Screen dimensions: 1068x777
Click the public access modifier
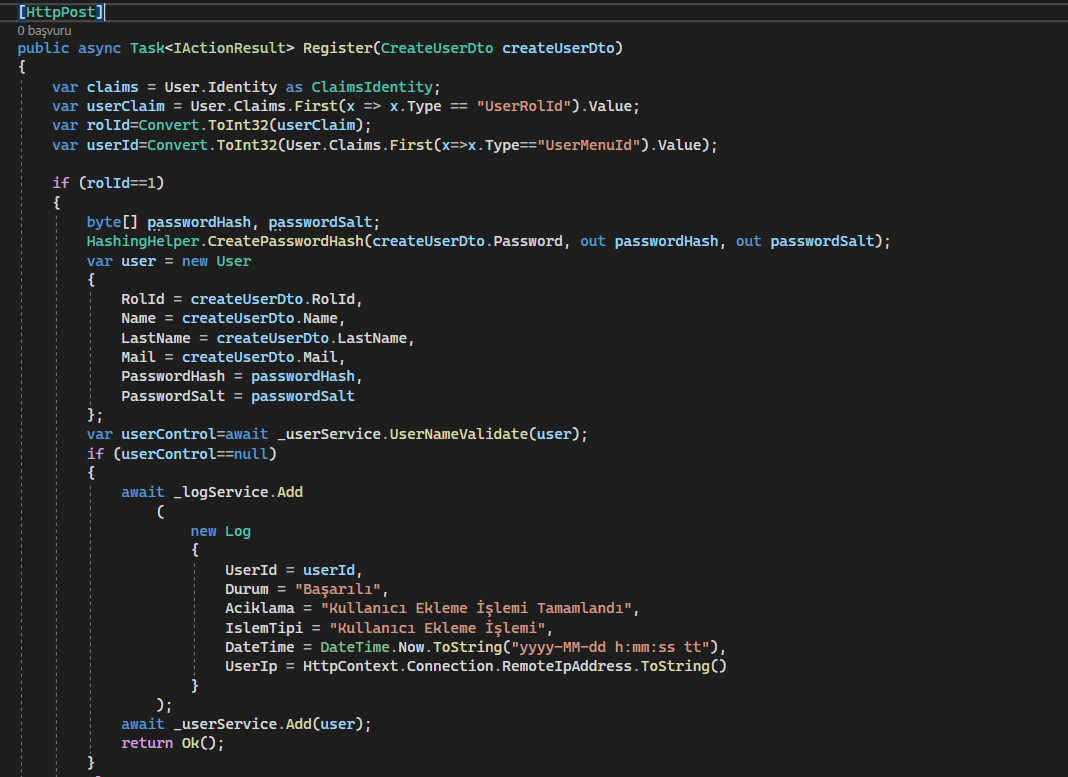tap(43, 48)
